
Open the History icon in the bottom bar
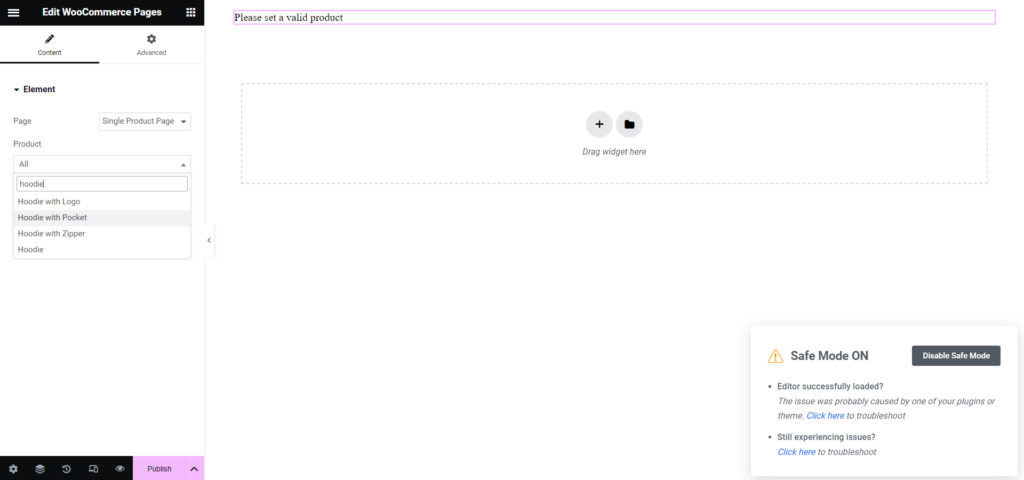67,469
